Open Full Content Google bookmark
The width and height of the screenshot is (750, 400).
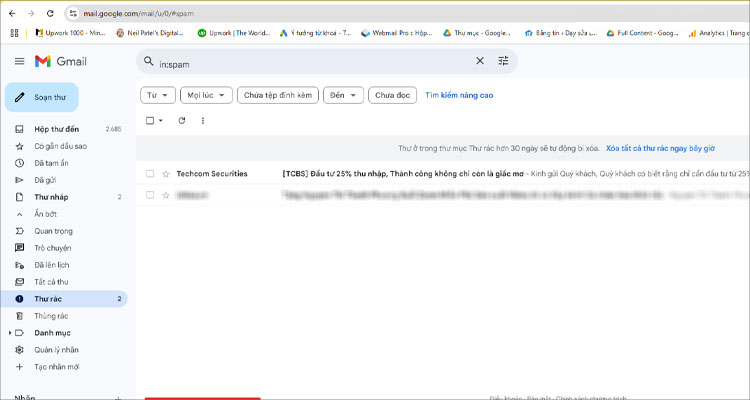coord(642,33)
